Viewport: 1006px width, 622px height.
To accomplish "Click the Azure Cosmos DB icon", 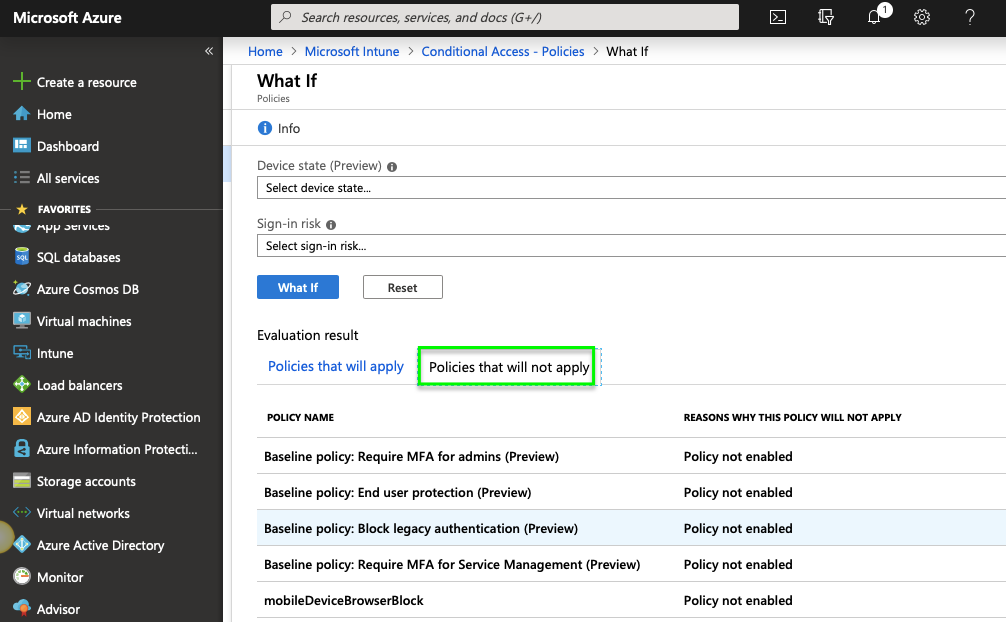I will coord(22,289).
